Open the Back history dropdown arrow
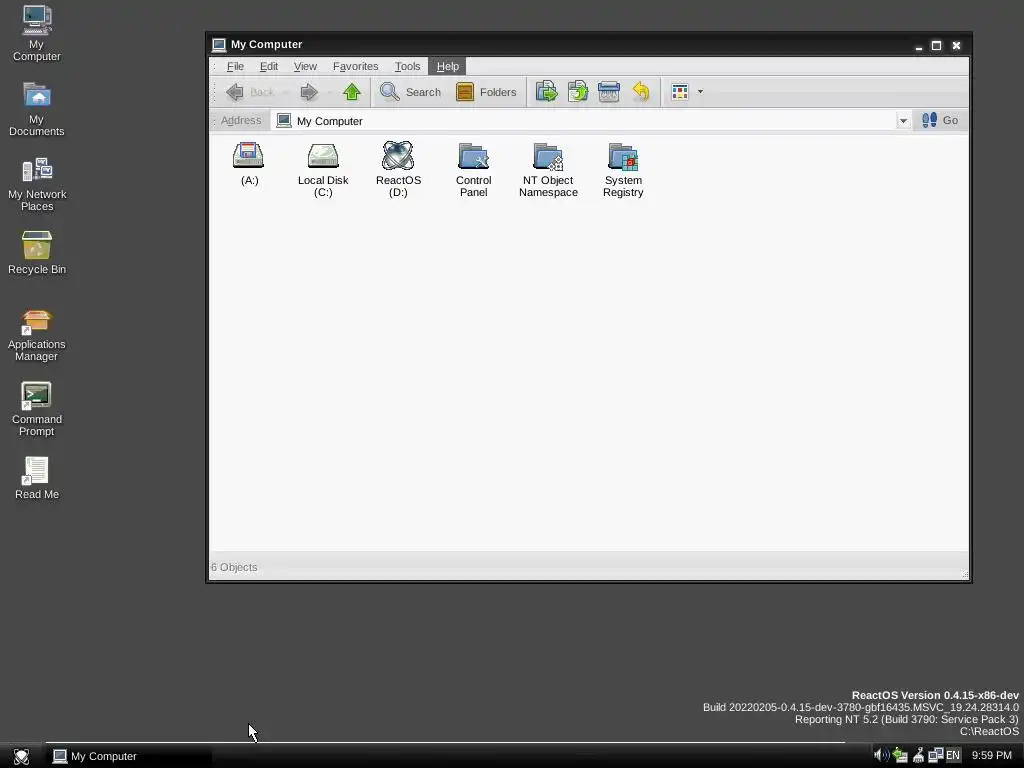 (x=286, y=92)
